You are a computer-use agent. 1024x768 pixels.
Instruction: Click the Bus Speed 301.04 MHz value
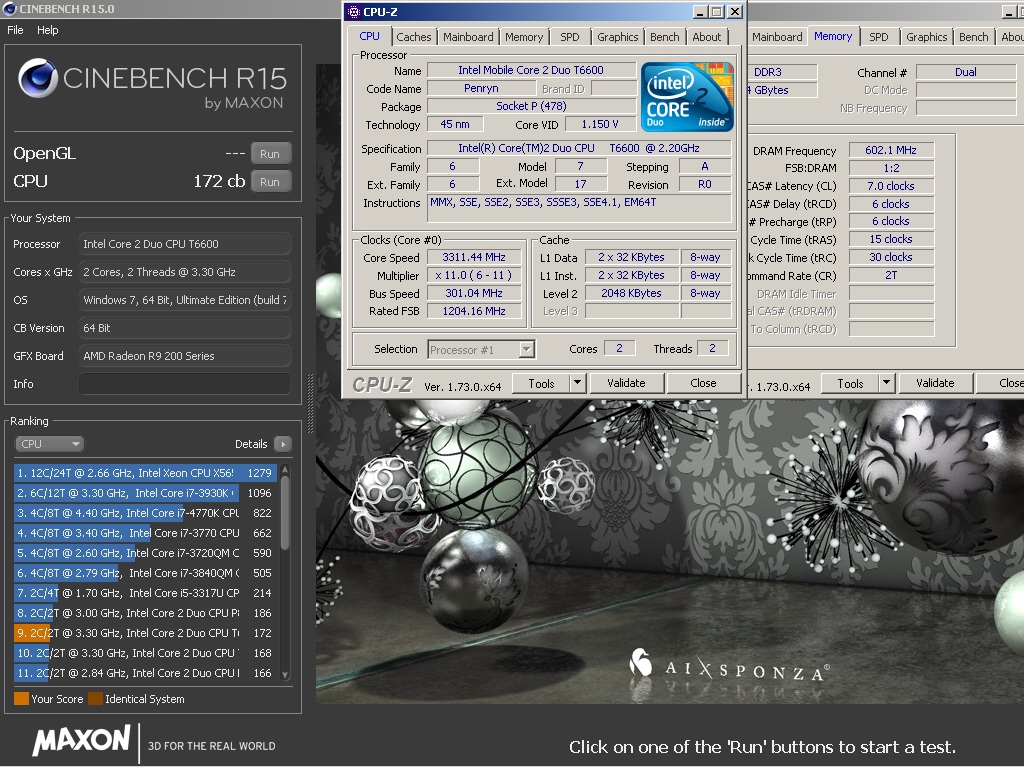tap(474, 294)
